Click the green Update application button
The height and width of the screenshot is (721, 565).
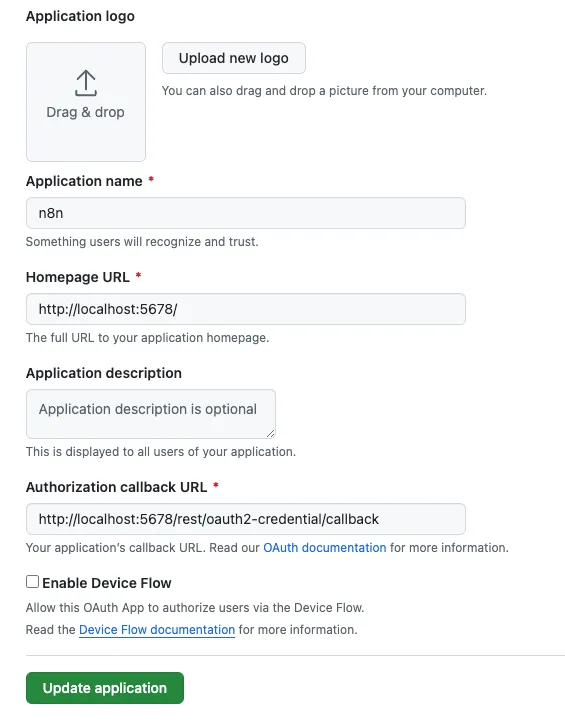pyautogui.click(x=105, y=688)
